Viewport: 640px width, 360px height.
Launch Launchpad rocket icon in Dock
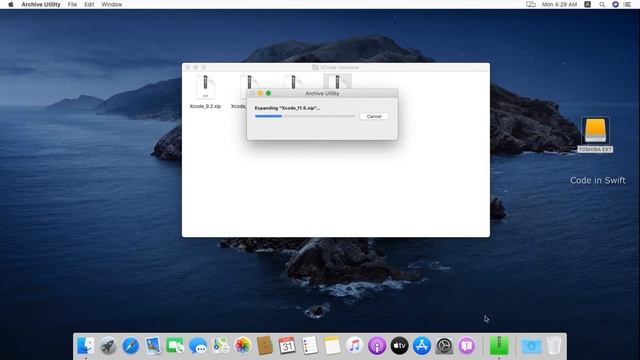(x=108, y=346)
